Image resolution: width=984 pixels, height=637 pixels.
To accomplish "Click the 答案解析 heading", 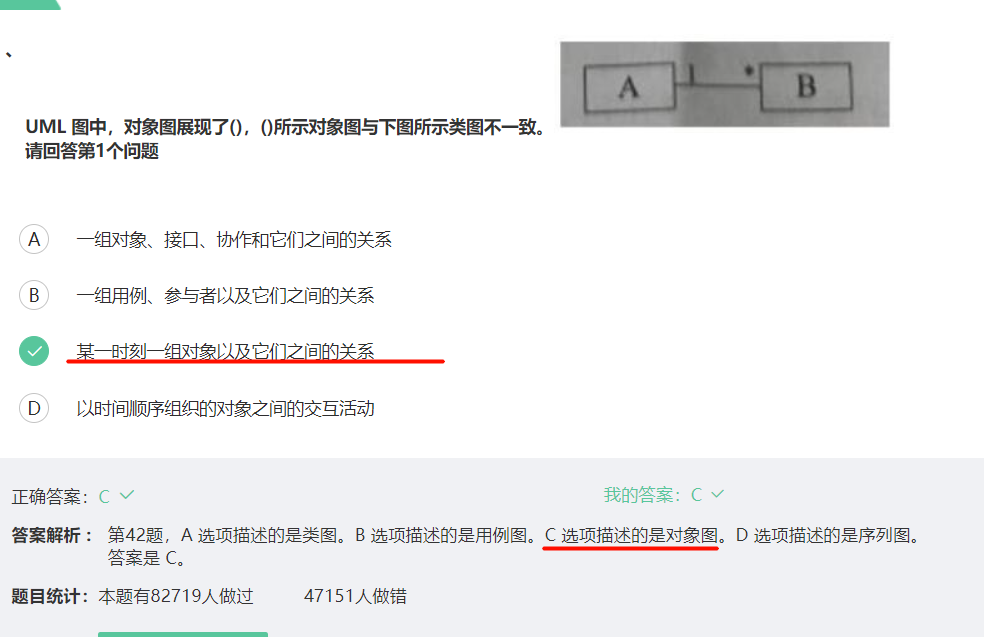I will (x=52, y=535).
